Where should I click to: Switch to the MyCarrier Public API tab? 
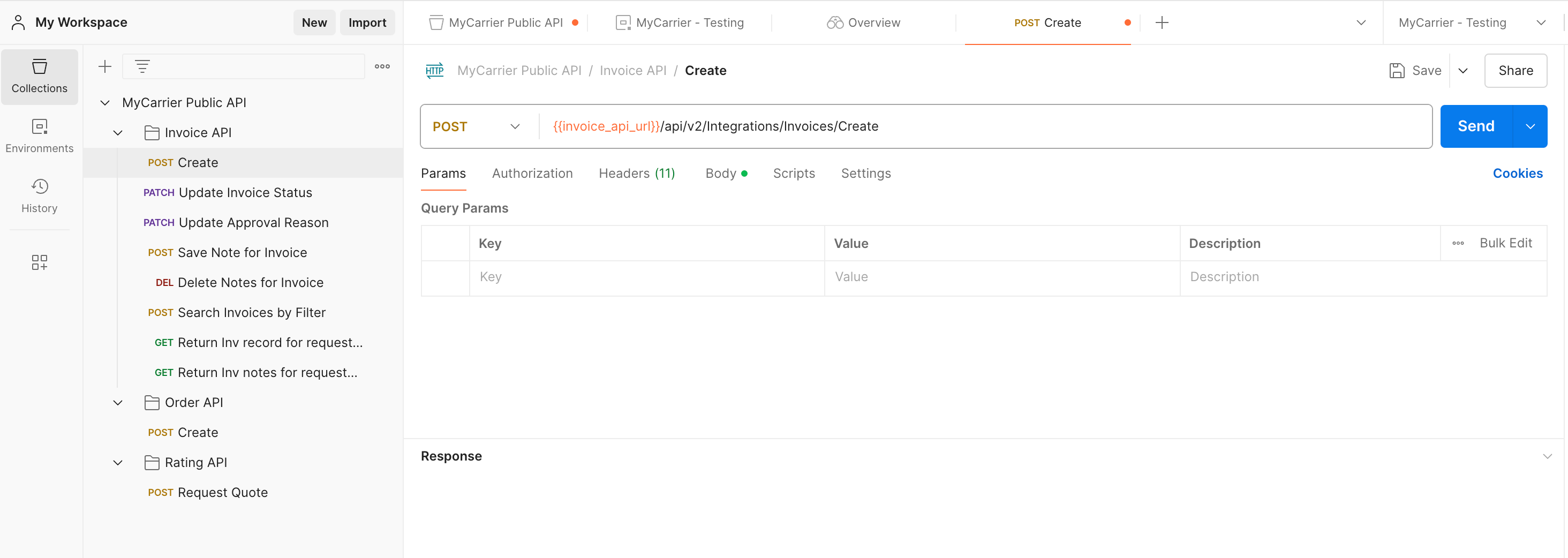(x=503, y=22)
